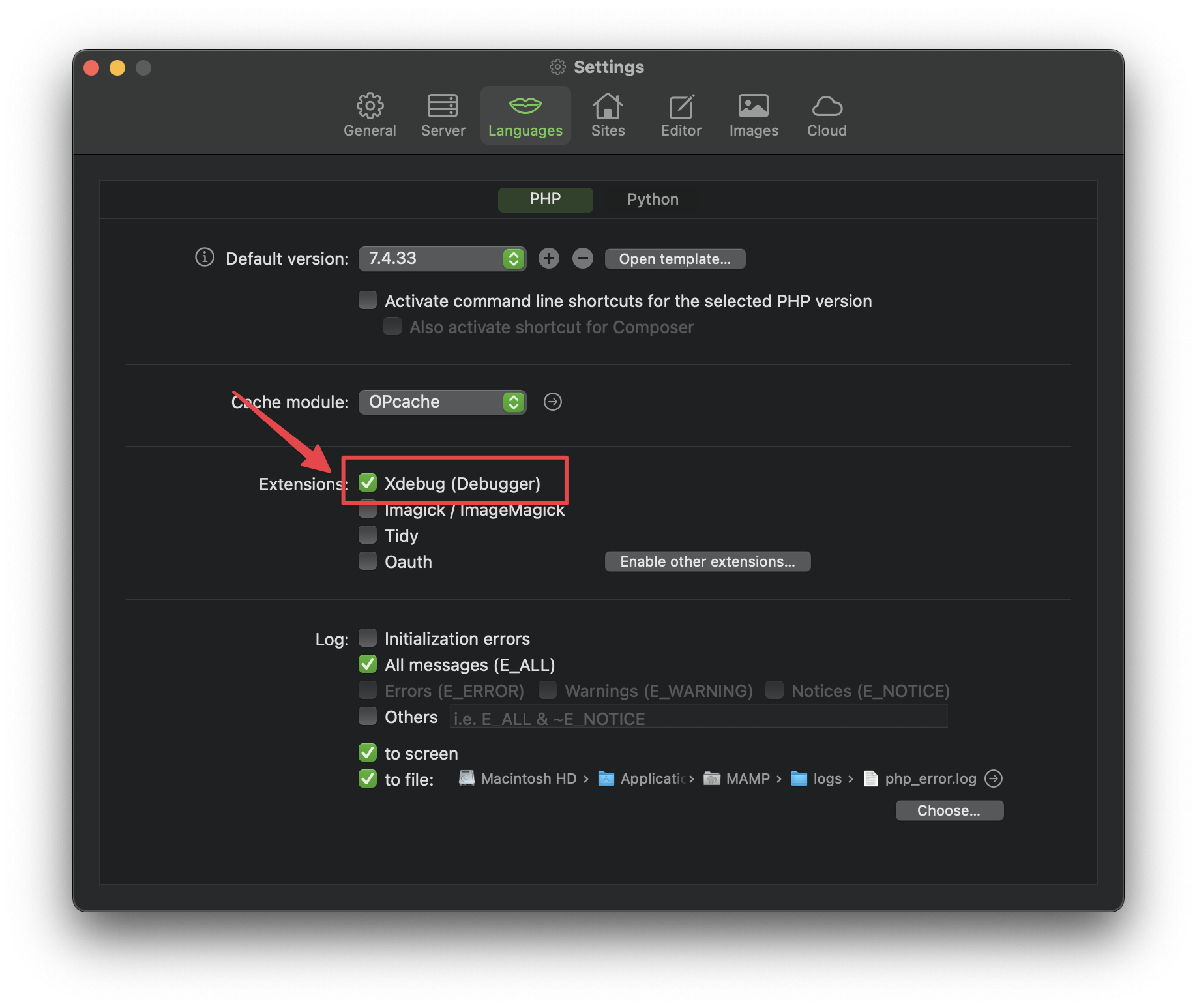Uncheck log to screen

[368, 752]
